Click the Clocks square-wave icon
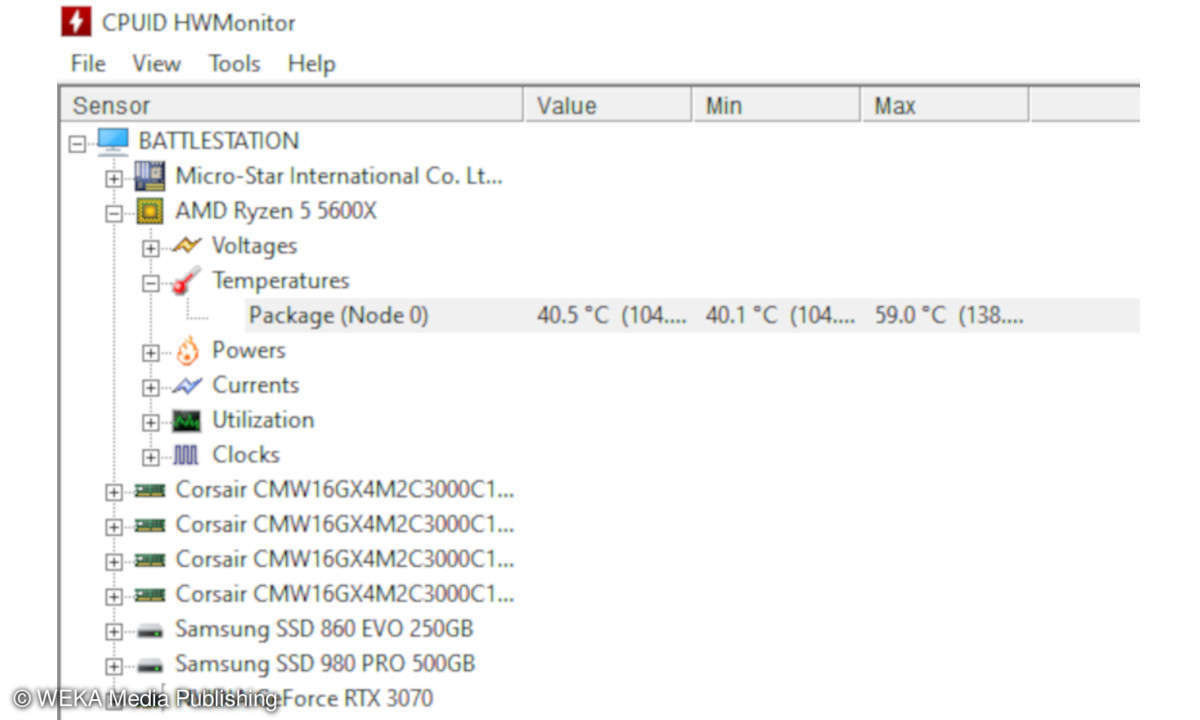The height and width of the screenshot is (720, 1200). 186,456
